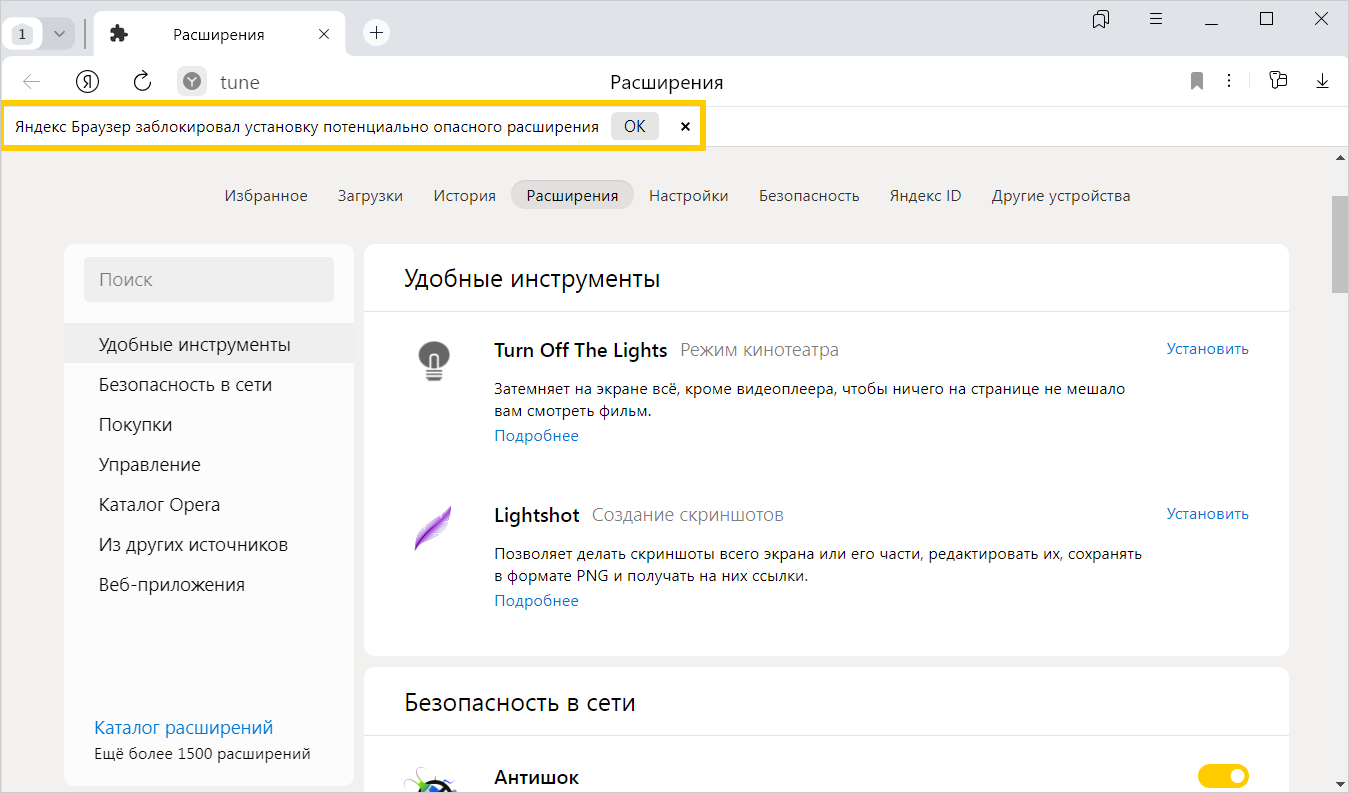This screenshot has height=793, width=1349.
Task: Click the Turn Off The Lights bulb icon
Action: point(433,360)
